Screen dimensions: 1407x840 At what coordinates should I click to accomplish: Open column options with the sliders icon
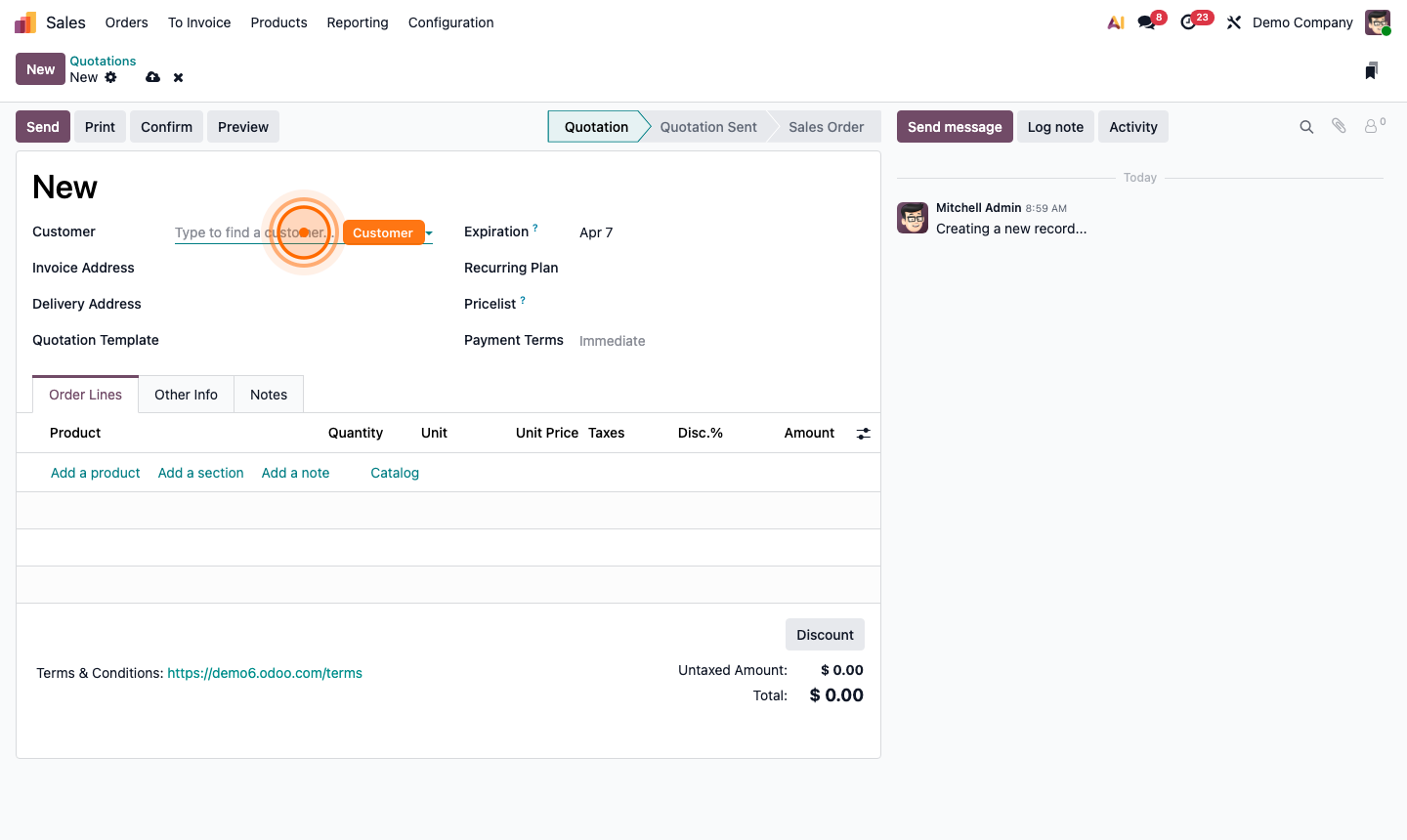click(x=863, y=433)
